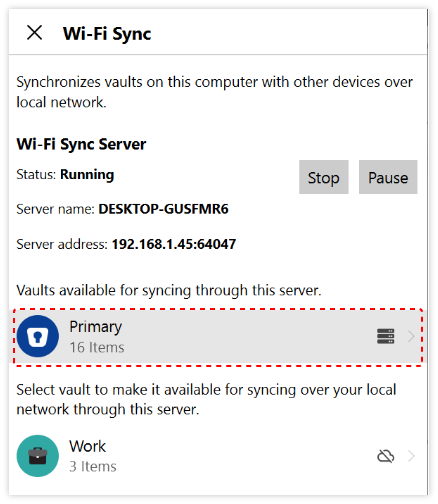The width and height of the screenshot is (438, 504).
Task: Expand Primary vault chevron
Action: 411,336
